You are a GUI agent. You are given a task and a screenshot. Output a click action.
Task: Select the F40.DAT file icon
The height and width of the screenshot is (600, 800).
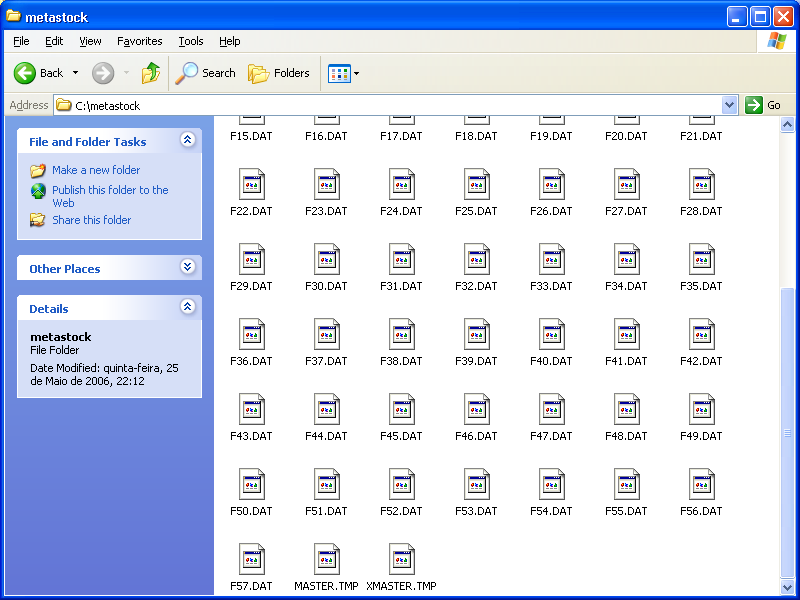[551, 335]
